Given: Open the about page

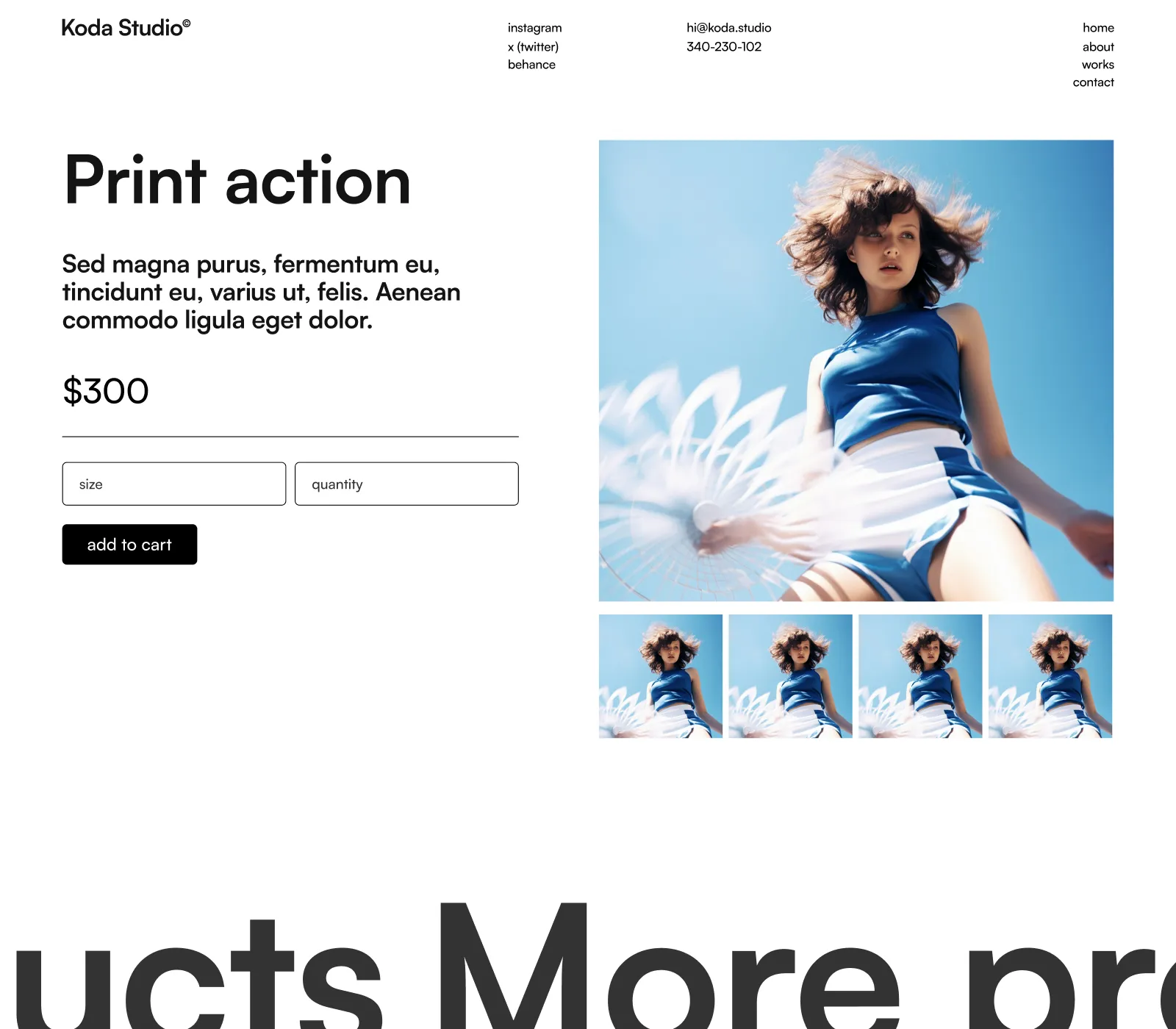Looking at the screenshot, I should coord(1098,46).
